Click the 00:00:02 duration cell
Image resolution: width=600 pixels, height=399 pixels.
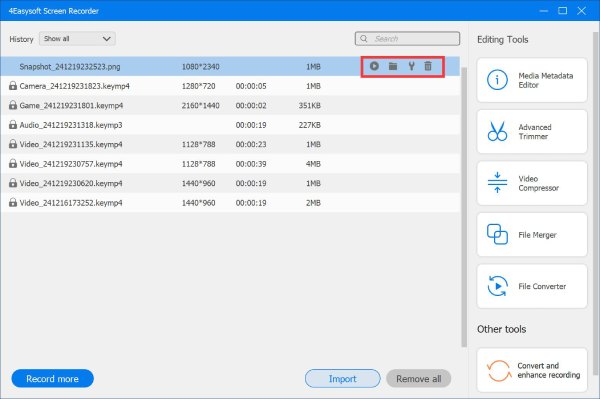point(251,106)
